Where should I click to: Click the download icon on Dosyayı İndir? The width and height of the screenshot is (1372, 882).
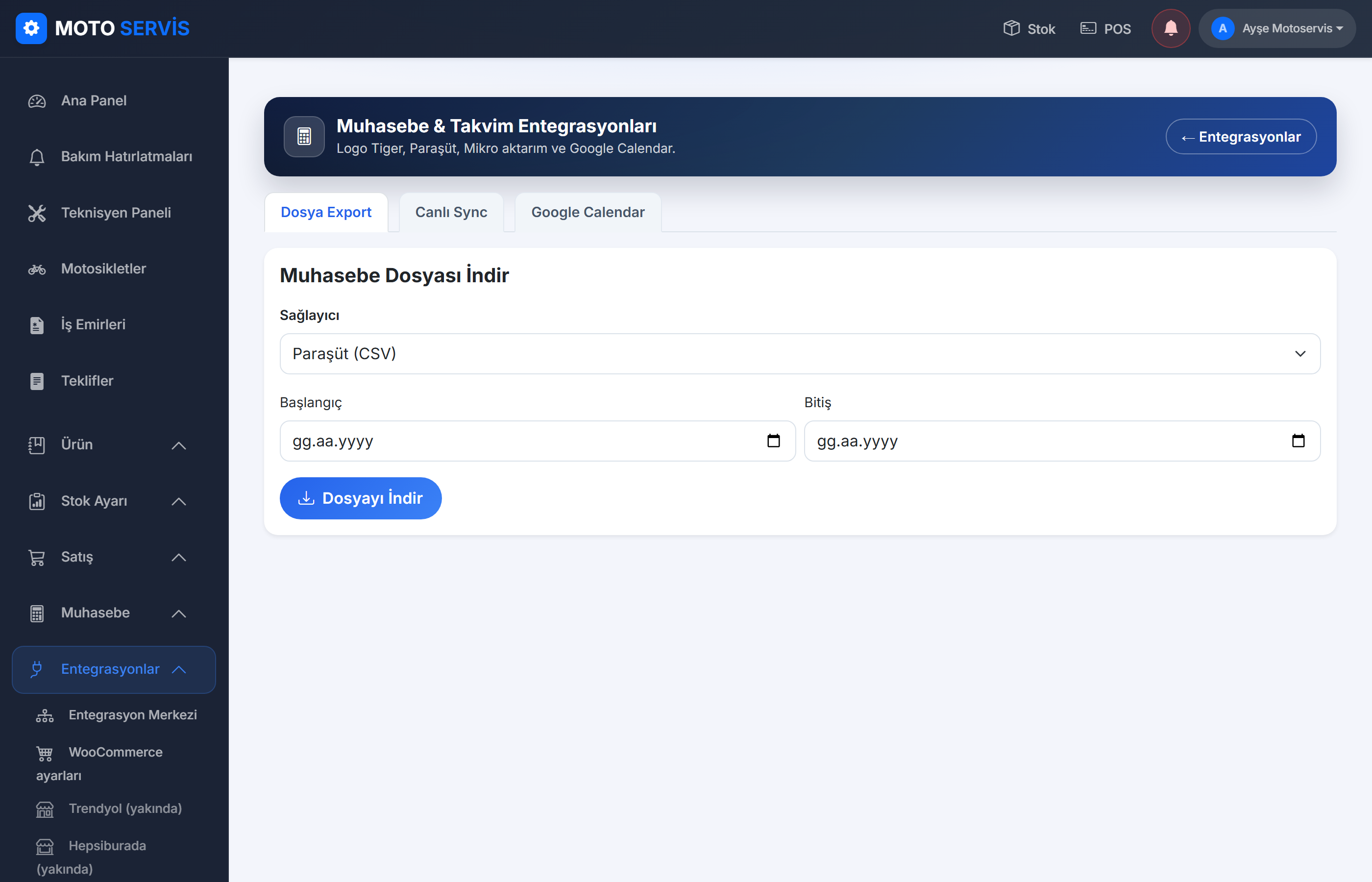pyautogui.click(x=306, y=498)
